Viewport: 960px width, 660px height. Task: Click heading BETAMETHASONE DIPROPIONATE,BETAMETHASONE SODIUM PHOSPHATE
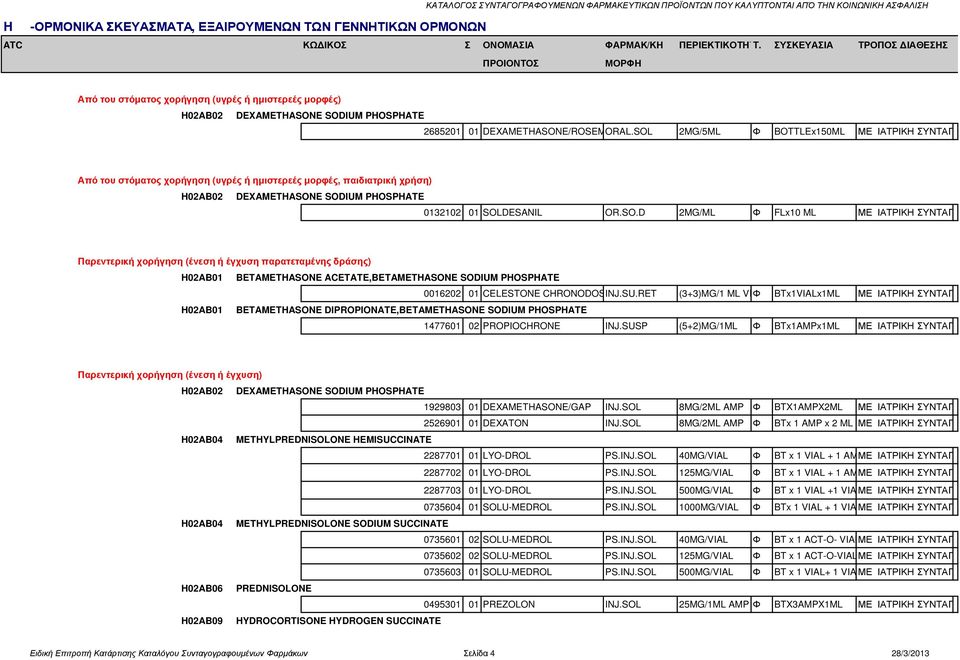point(411,310)
